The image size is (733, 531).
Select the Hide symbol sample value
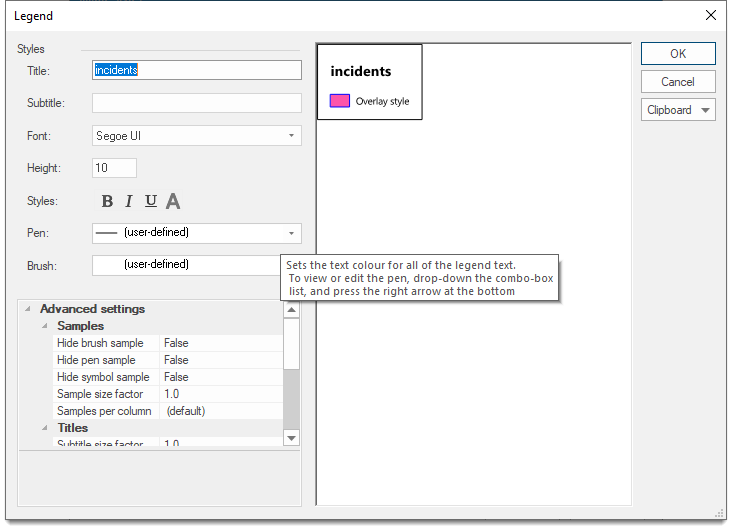coord(221,377)
